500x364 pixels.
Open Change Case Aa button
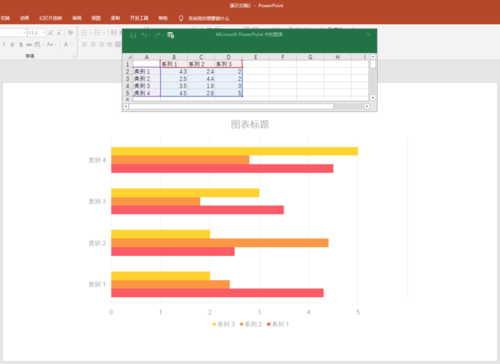pos(50,44)
